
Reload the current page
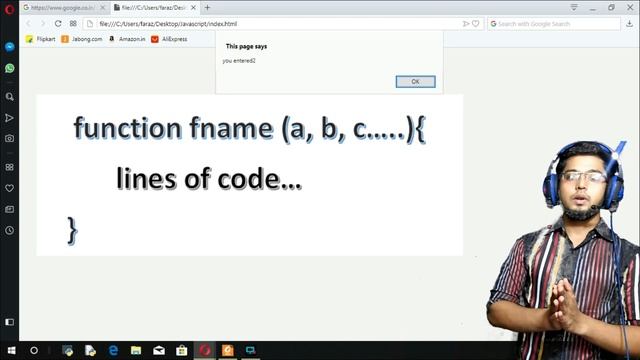58,24
